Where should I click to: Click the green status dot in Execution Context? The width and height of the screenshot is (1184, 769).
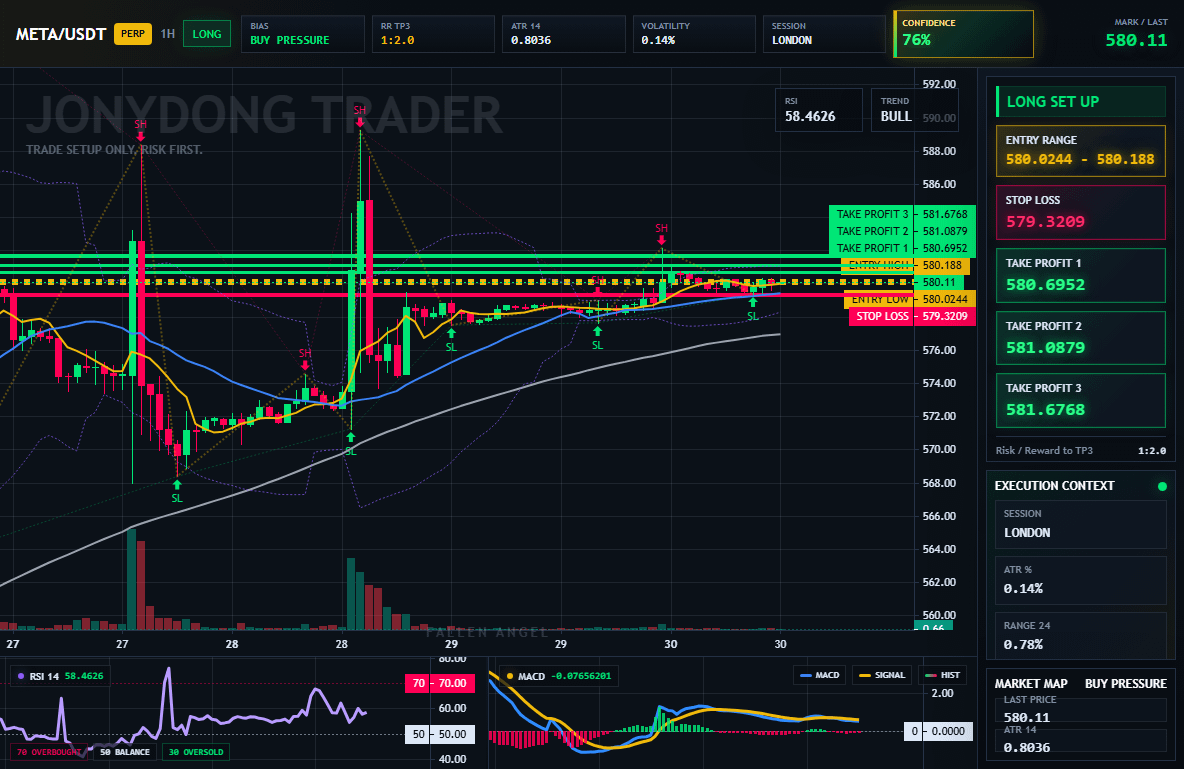coord(1162,486)
